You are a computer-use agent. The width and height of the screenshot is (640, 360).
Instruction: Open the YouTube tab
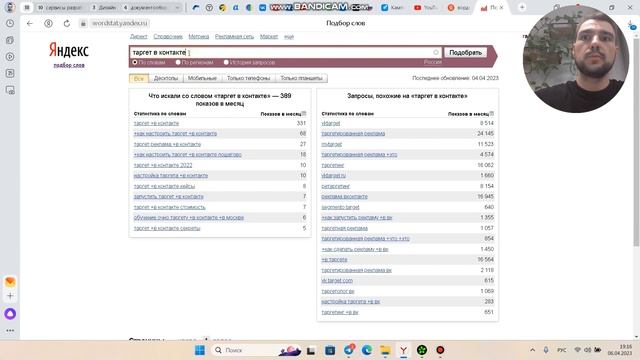pyautogui.click(x=425, y=7)
